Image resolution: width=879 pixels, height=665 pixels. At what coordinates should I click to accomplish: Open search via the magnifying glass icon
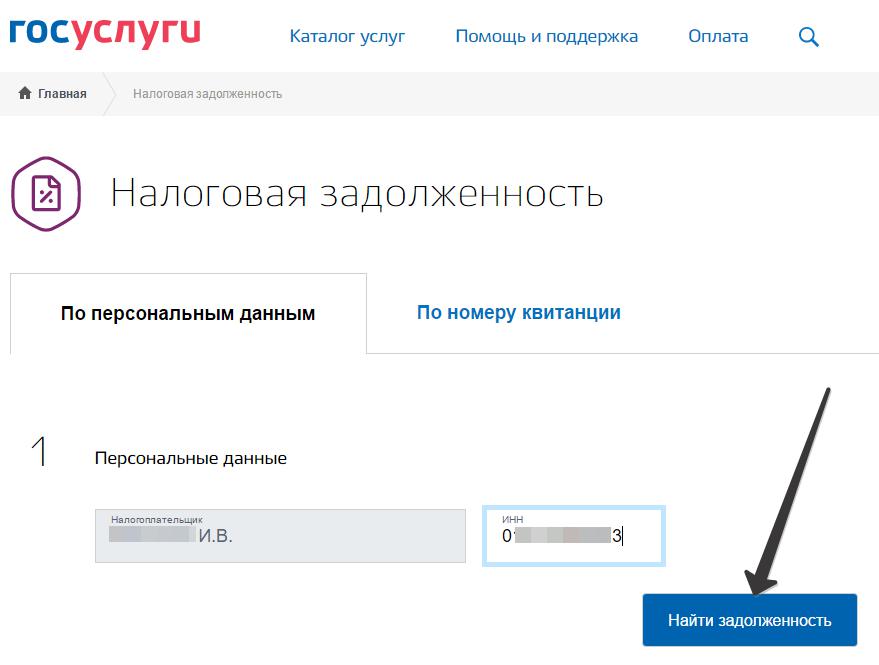[808, 36]
